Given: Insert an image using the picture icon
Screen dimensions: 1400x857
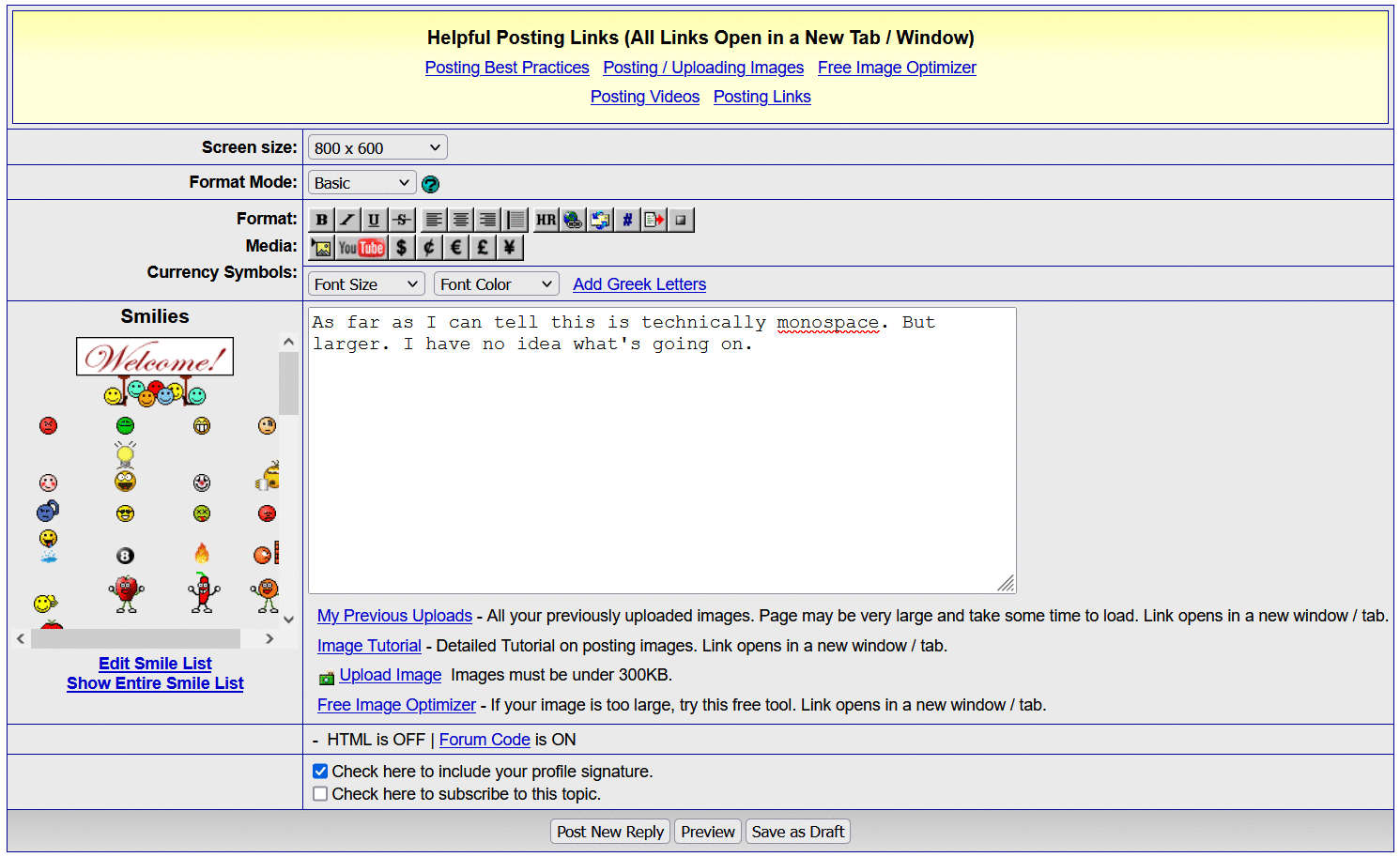Looking at the screenshot, I should [x=322, y=248].
